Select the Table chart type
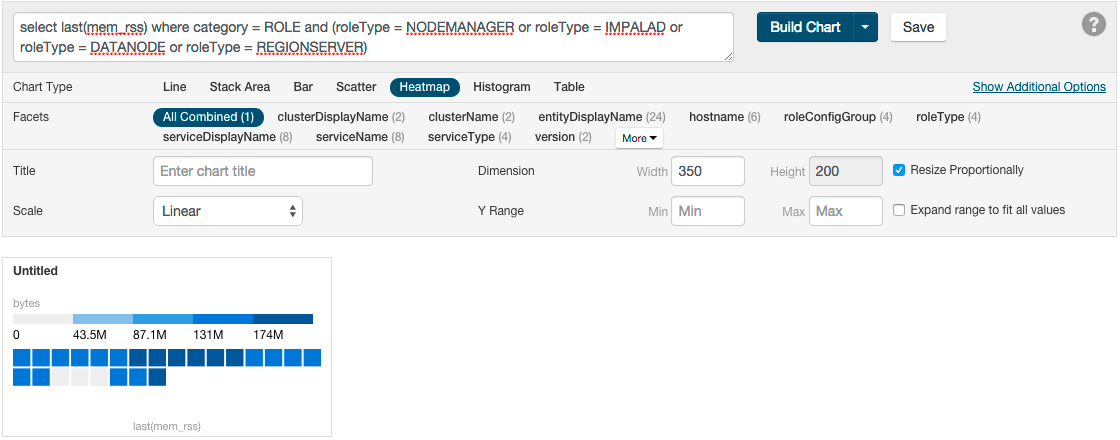 pyautogui.click(x=569, y=87)
